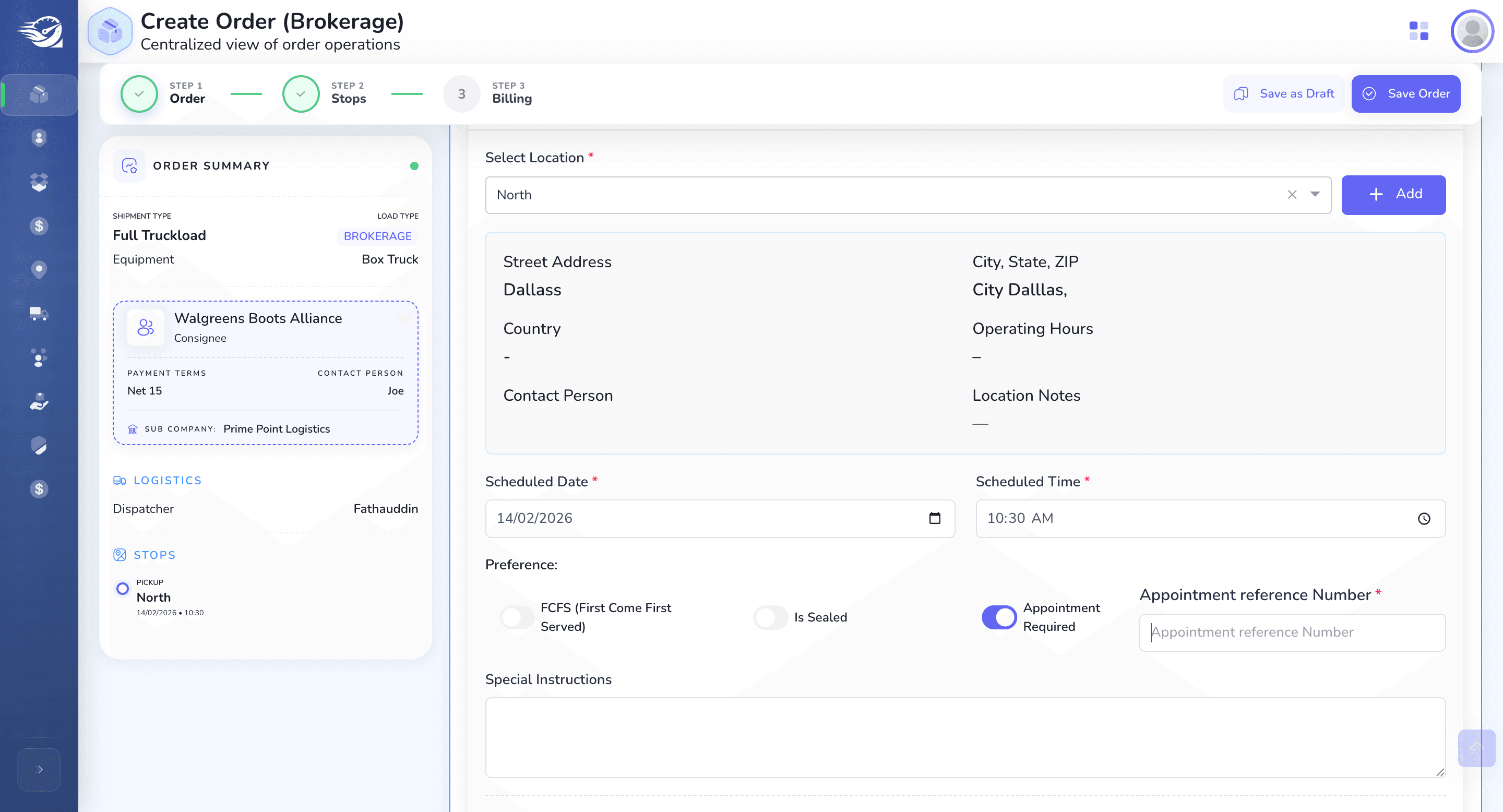Focus the Appointment reference Number field
Screen dimensions: 1503x812
pos(1292,632)
